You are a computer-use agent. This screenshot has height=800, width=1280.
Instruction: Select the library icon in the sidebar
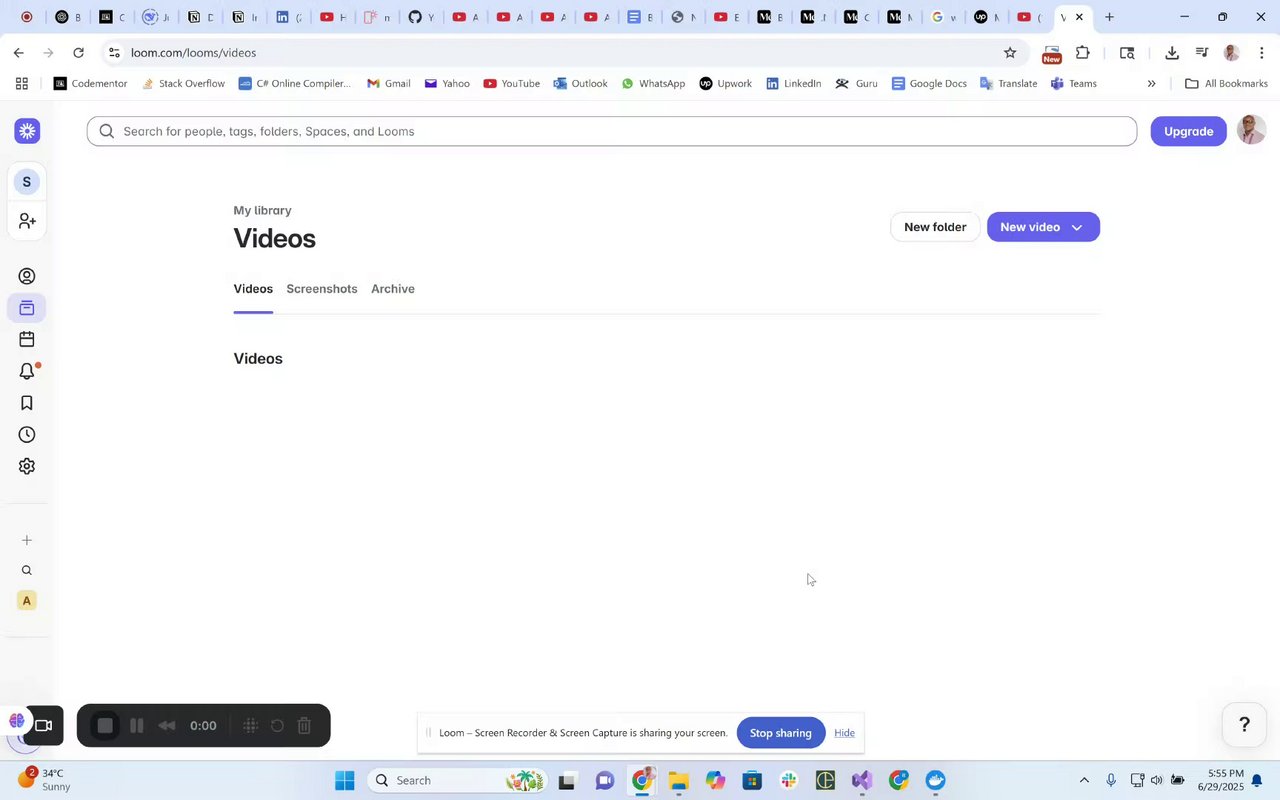click(27, 308)
